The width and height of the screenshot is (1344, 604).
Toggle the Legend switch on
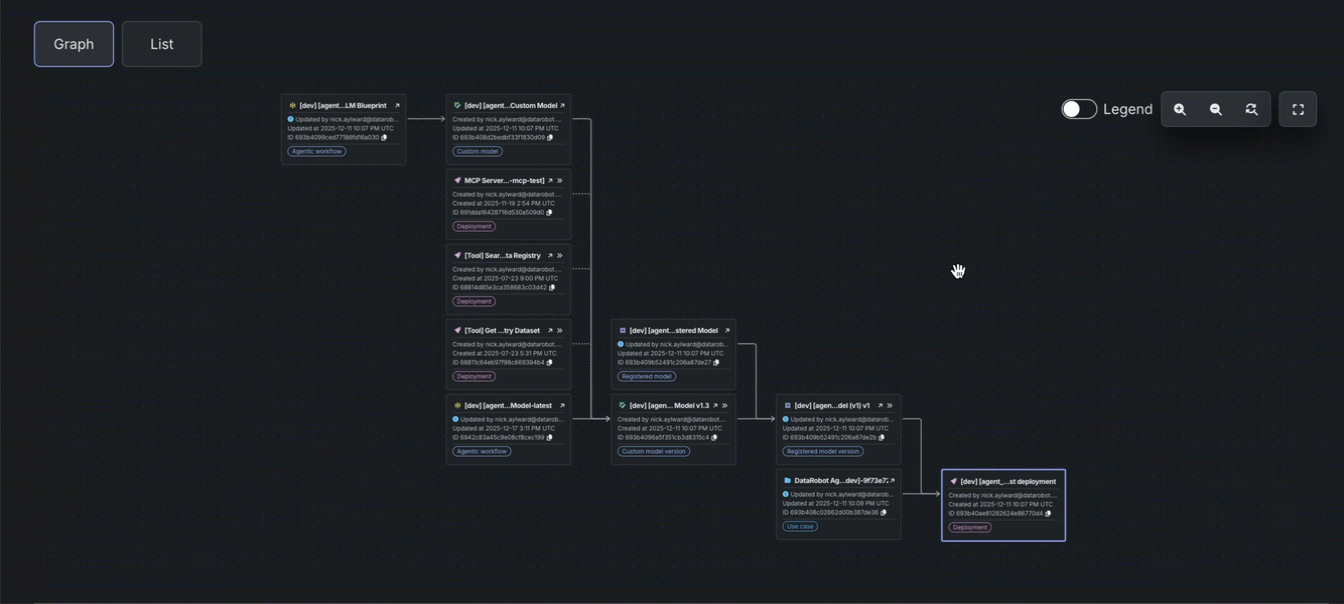click(1079, 110)
